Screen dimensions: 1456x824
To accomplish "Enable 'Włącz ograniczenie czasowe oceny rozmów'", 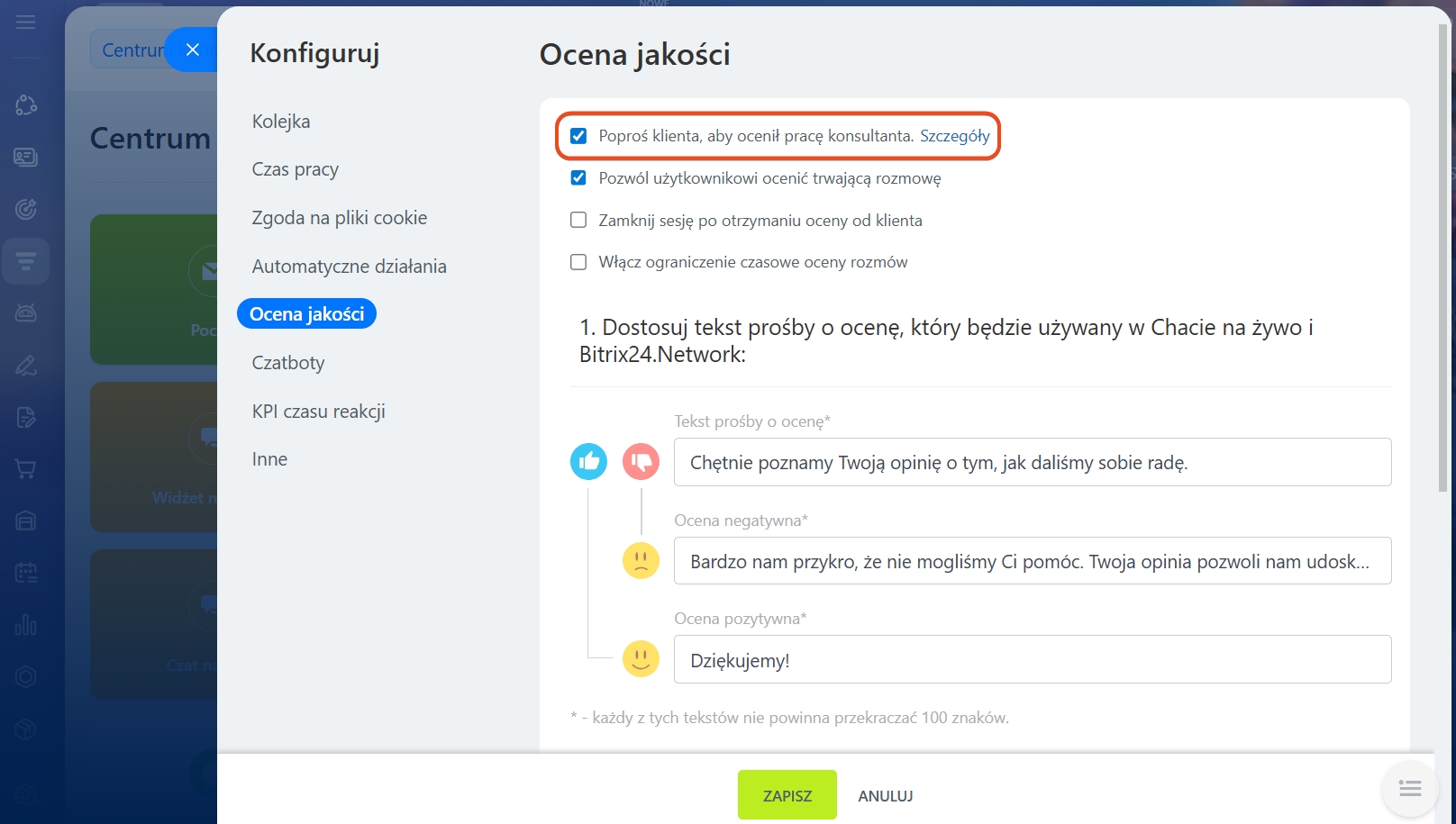I will point(578,262).
